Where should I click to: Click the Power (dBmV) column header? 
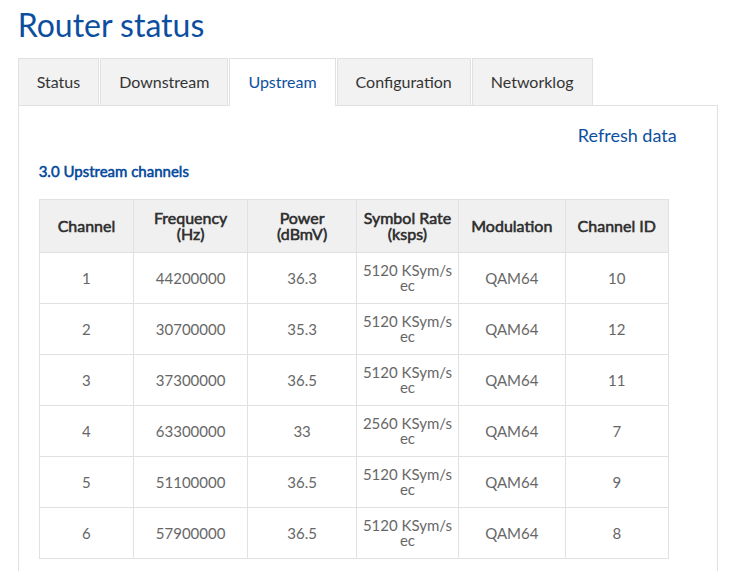[x=302, y=227]
